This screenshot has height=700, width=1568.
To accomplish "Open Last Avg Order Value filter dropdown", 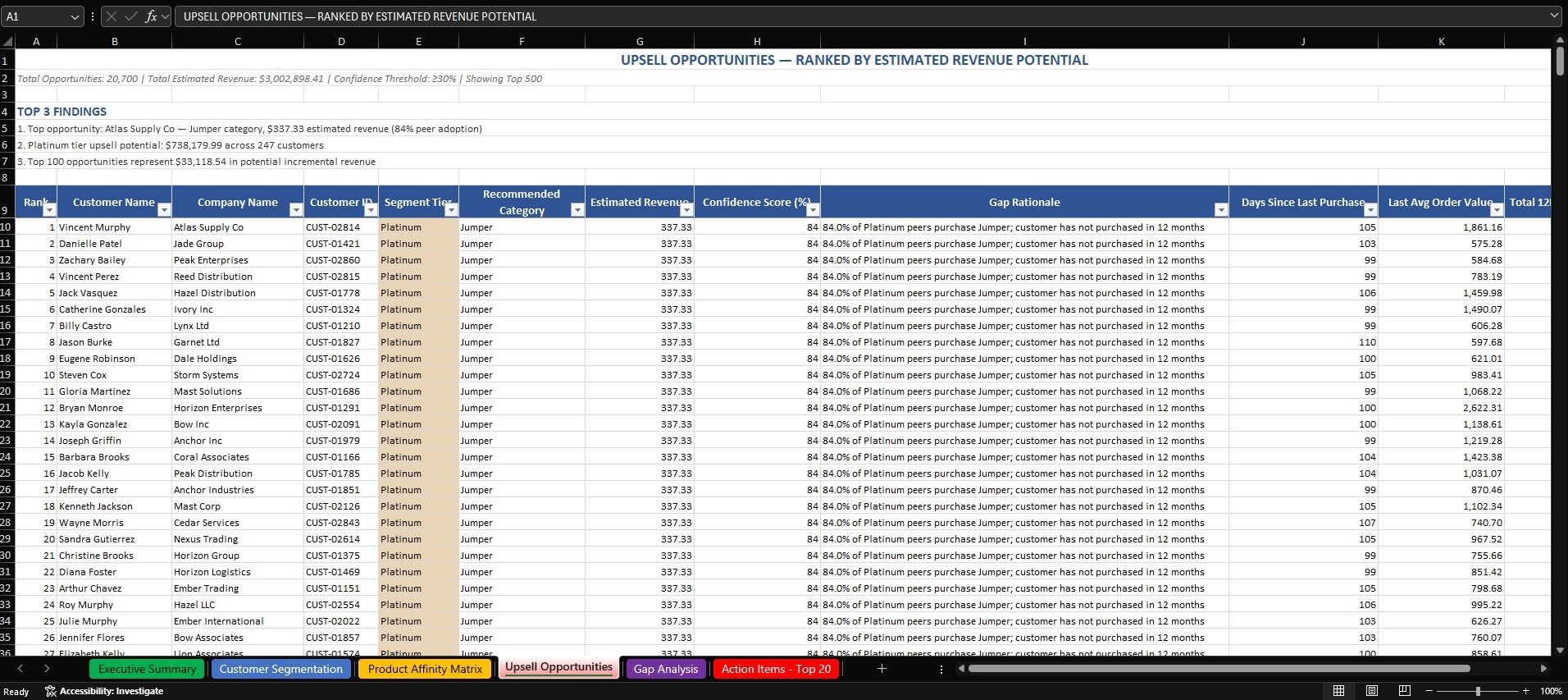I will pos(1497,210).
